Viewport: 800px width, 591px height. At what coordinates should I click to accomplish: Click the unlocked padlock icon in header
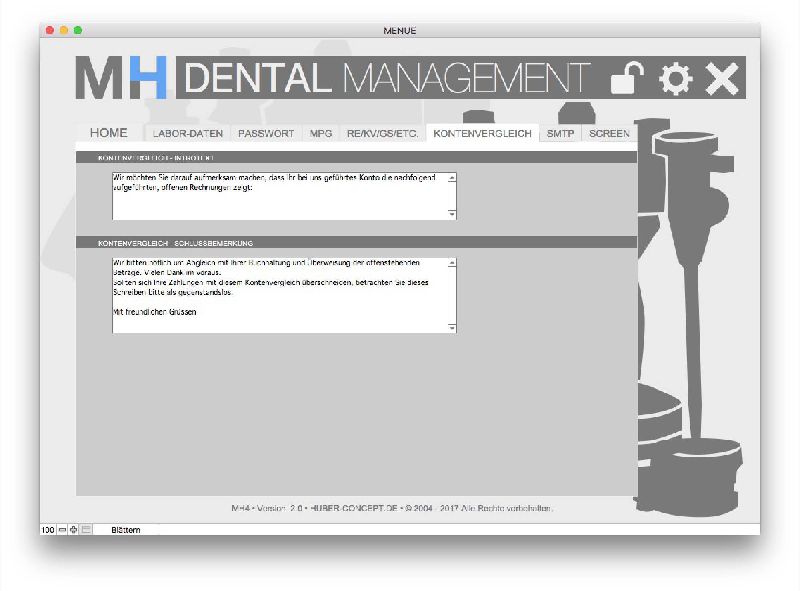[x=628, y=78]
